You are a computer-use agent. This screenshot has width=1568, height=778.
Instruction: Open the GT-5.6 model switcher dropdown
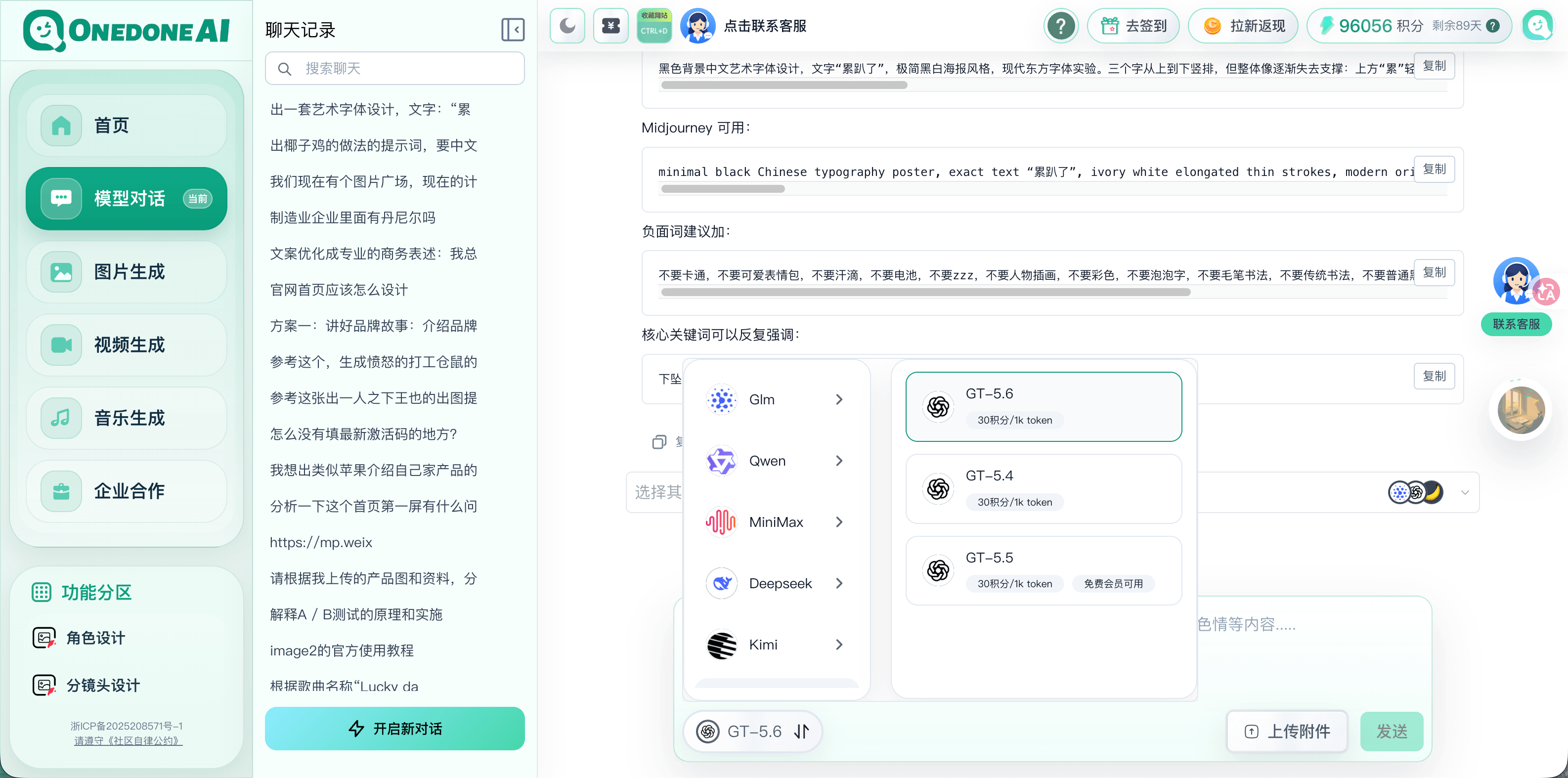(753, 731)
